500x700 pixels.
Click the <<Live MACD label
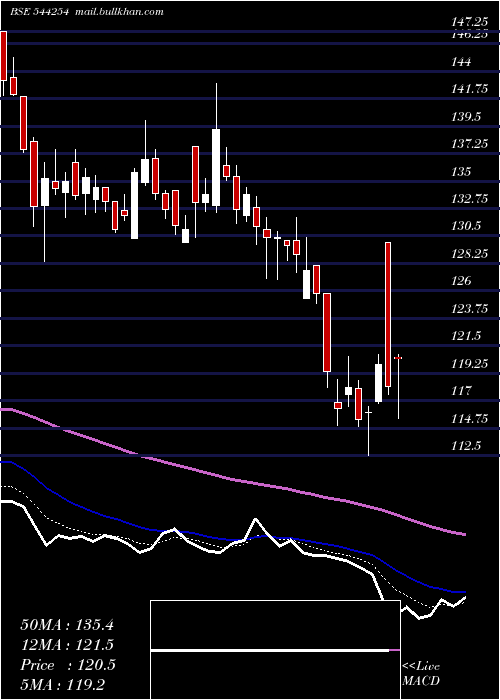pyautogui.click(x=421, y=673)
